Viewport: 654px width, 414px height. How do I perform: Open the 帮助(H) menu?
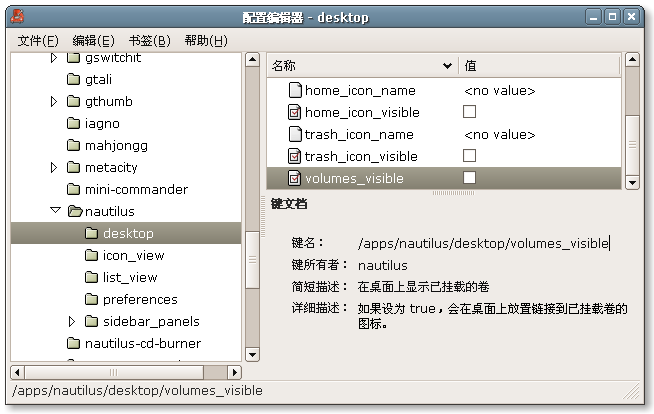point(206,41)
